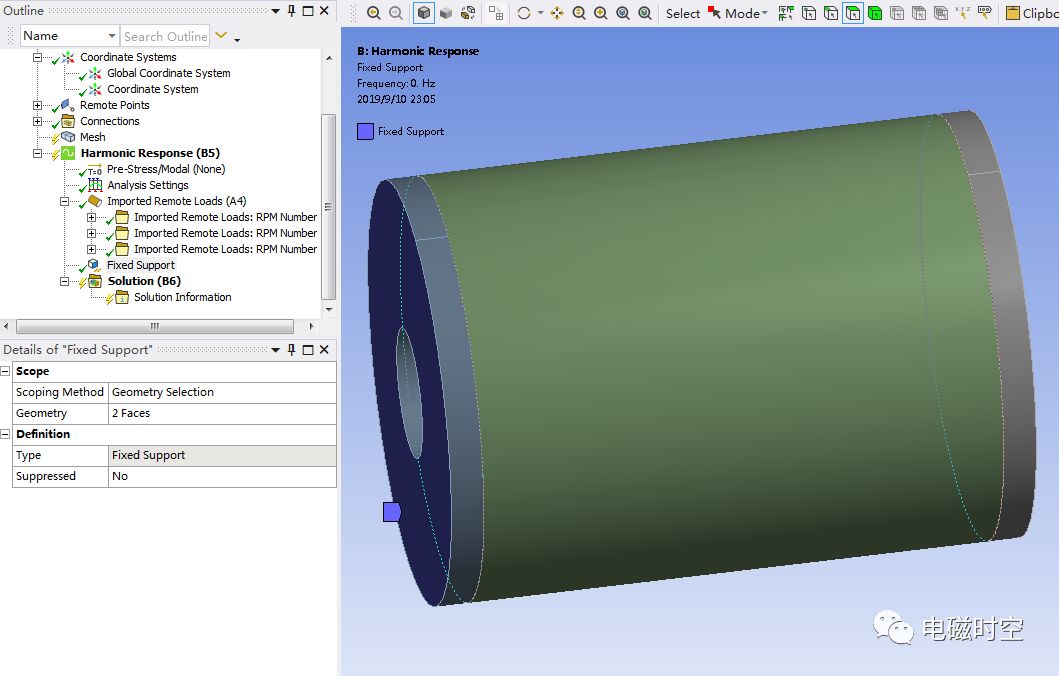Click the previous view zoom-back icon
The width and height of the screenshot is (1059, 676).
(373, 13)
